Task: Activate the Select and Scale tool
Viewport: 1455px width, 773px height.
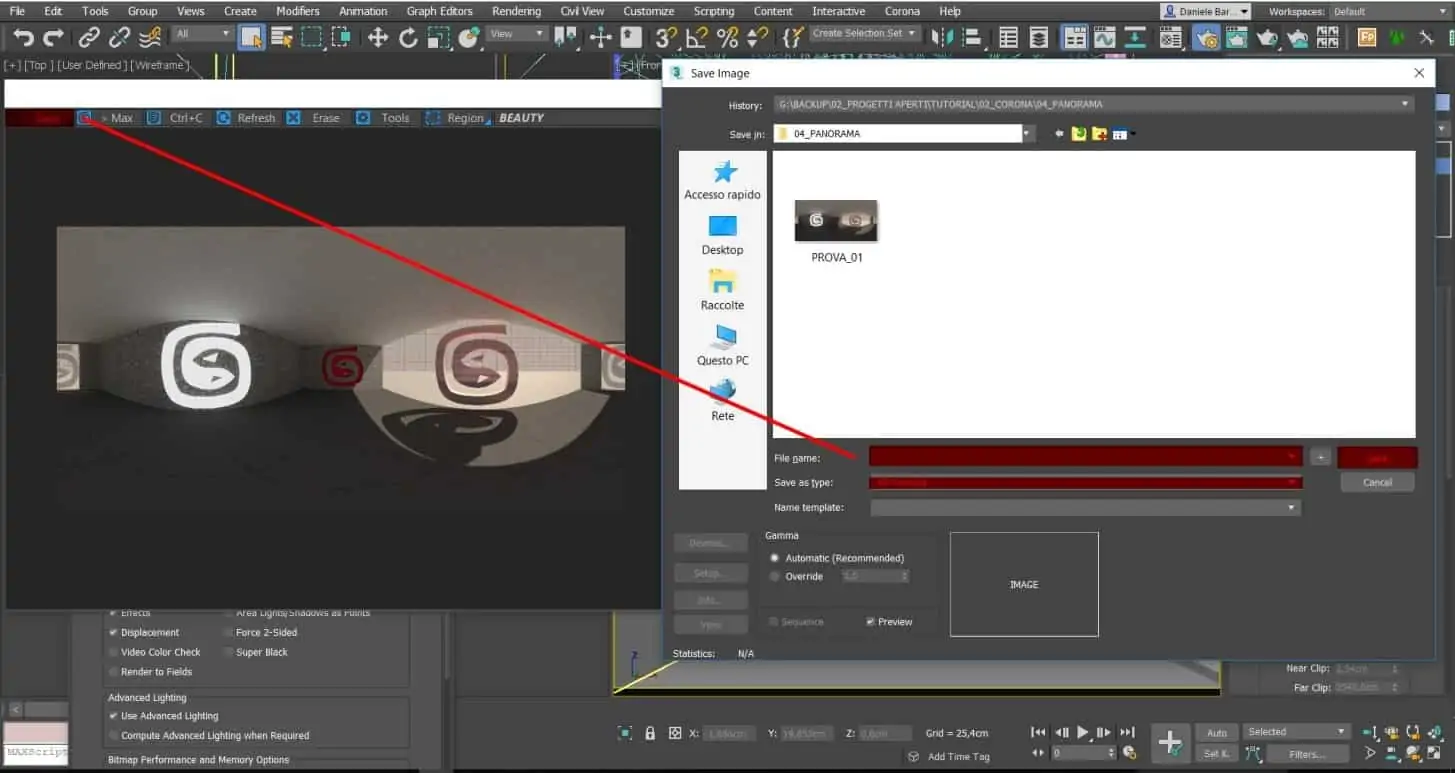Action: coord(438,38)
